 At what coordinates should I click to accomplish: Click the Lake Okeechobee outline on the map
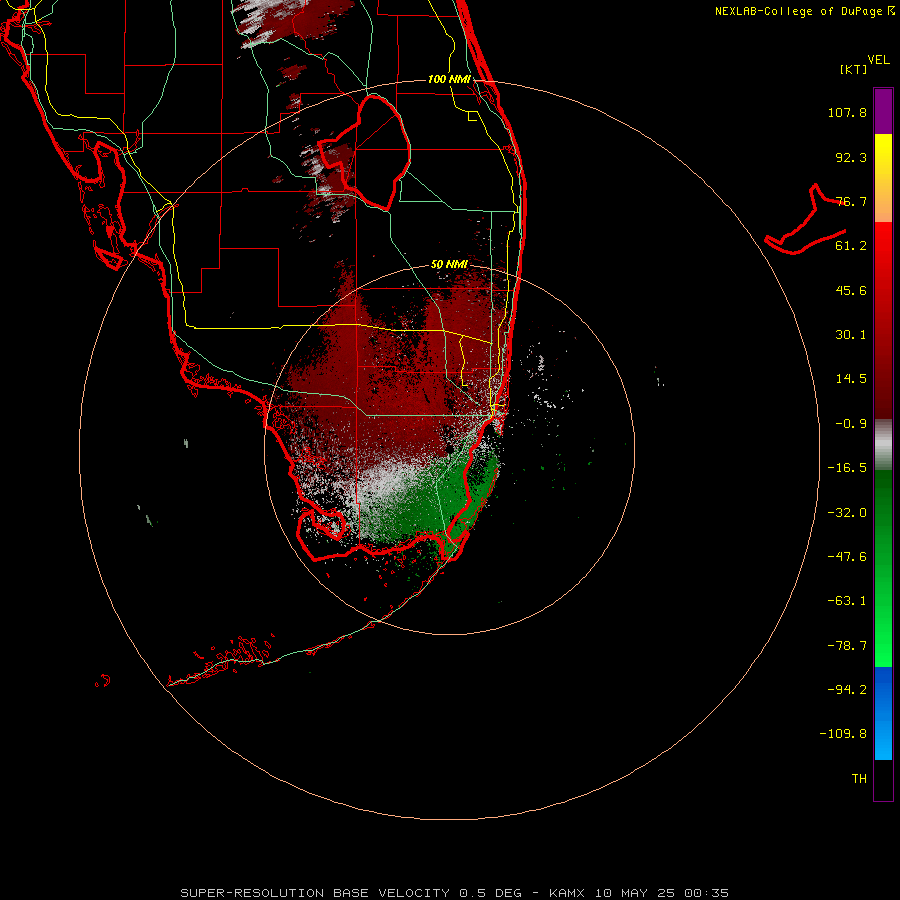click(x=365, y=153)
